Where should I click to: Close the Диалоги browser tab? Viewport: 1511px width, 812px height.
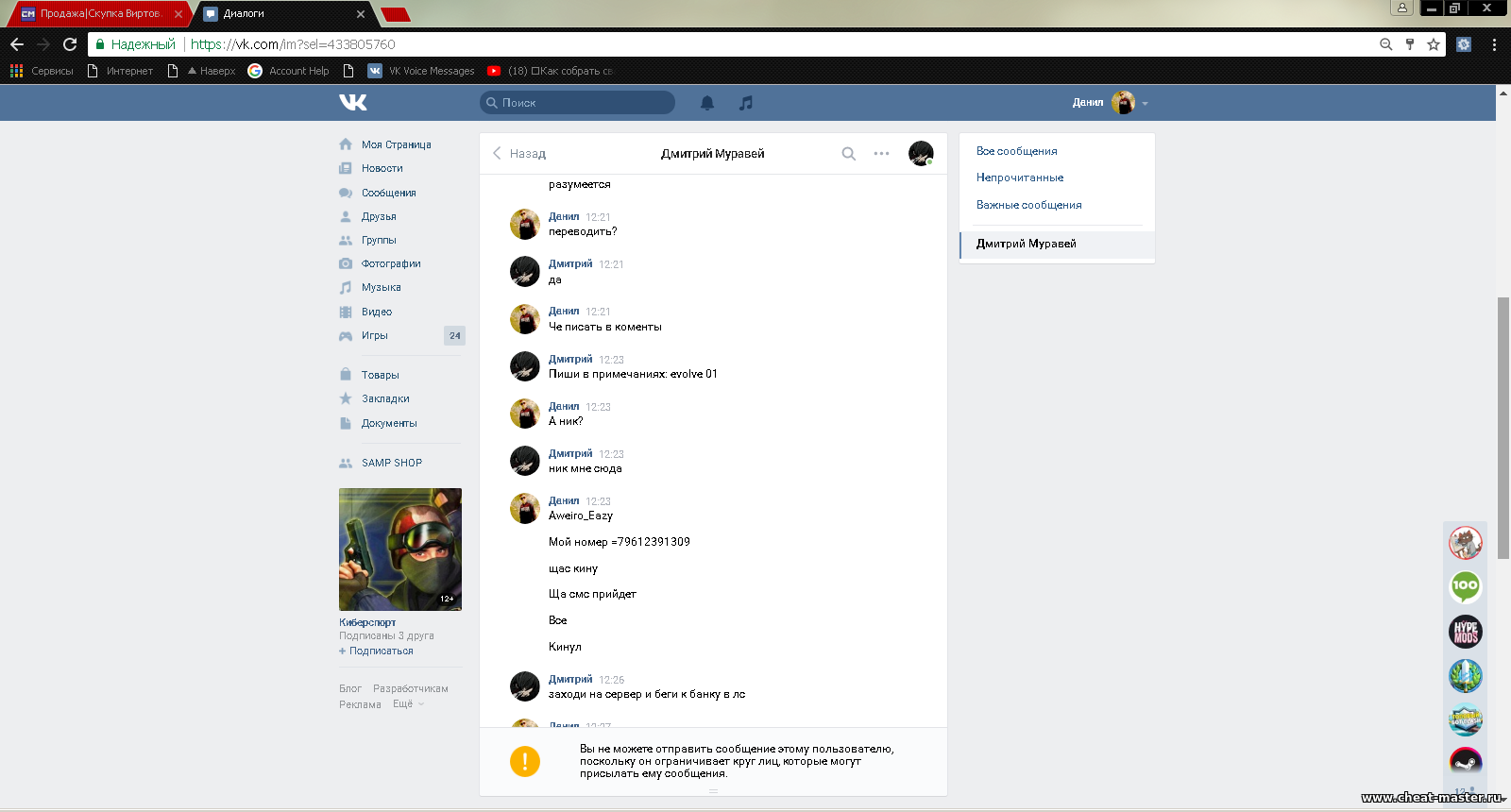point(361,14)
